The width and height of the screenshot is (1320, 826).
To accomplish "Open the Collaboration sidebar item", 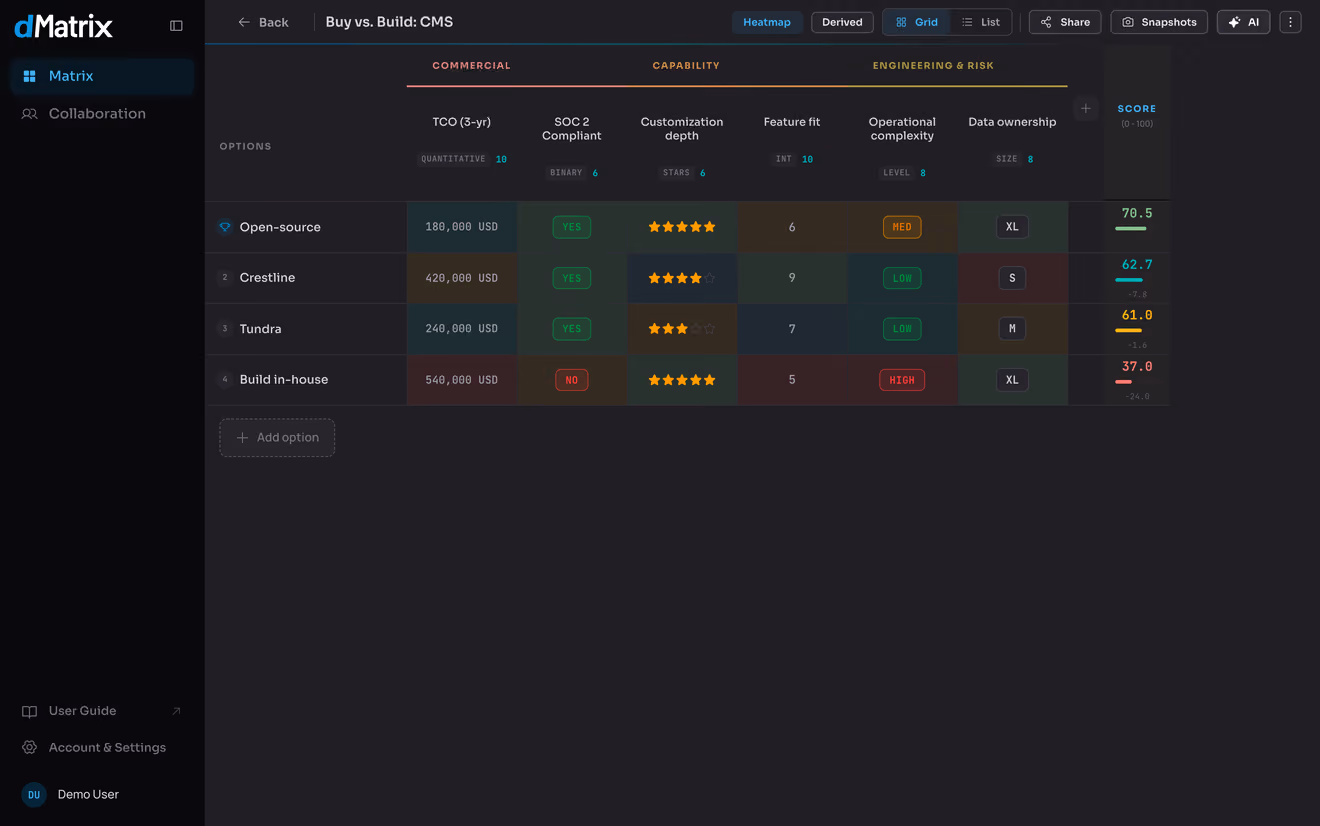I will [102, 114].
